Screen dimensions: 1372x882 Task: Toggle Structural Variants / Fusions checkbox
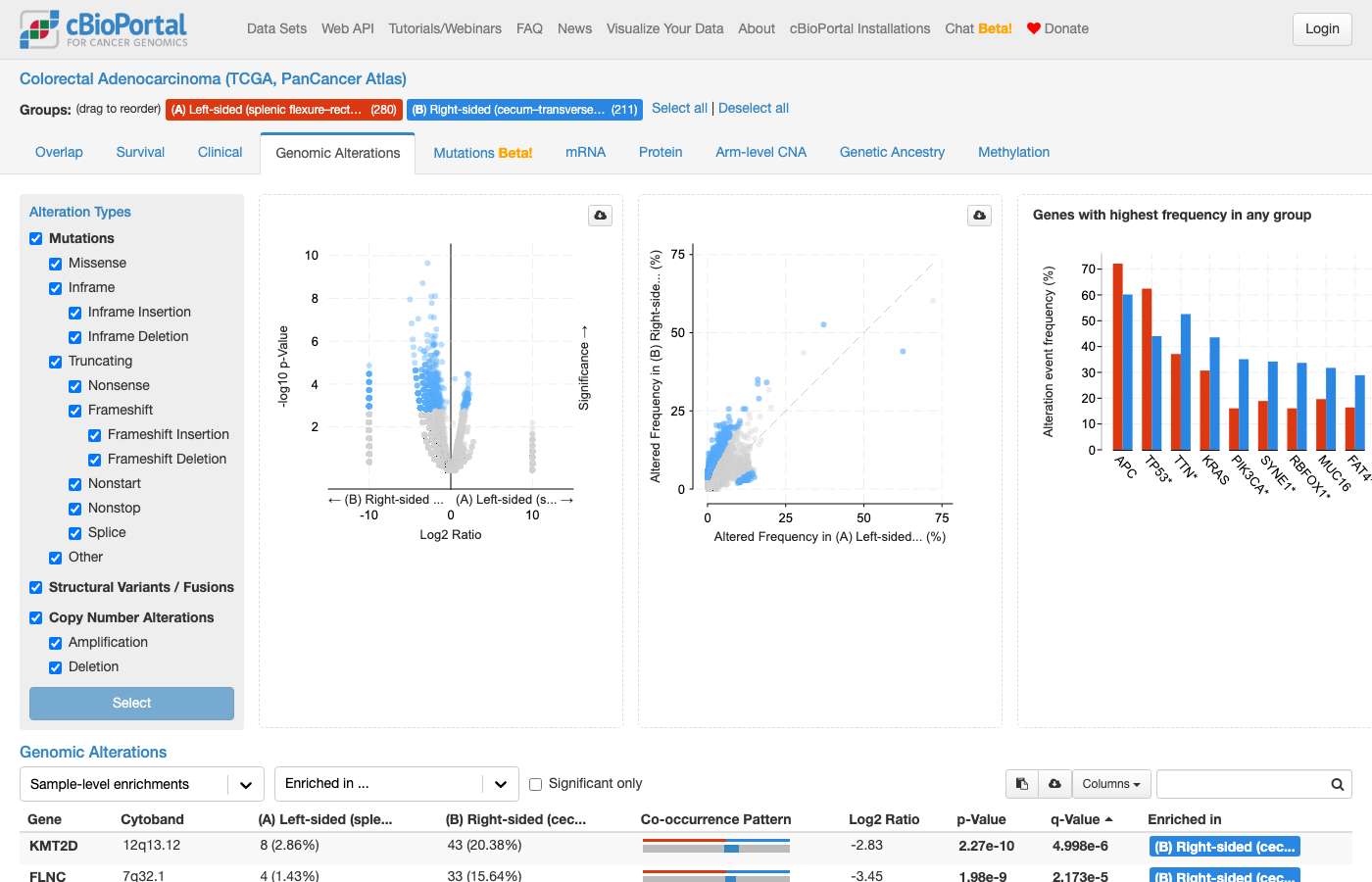(36, 588)
